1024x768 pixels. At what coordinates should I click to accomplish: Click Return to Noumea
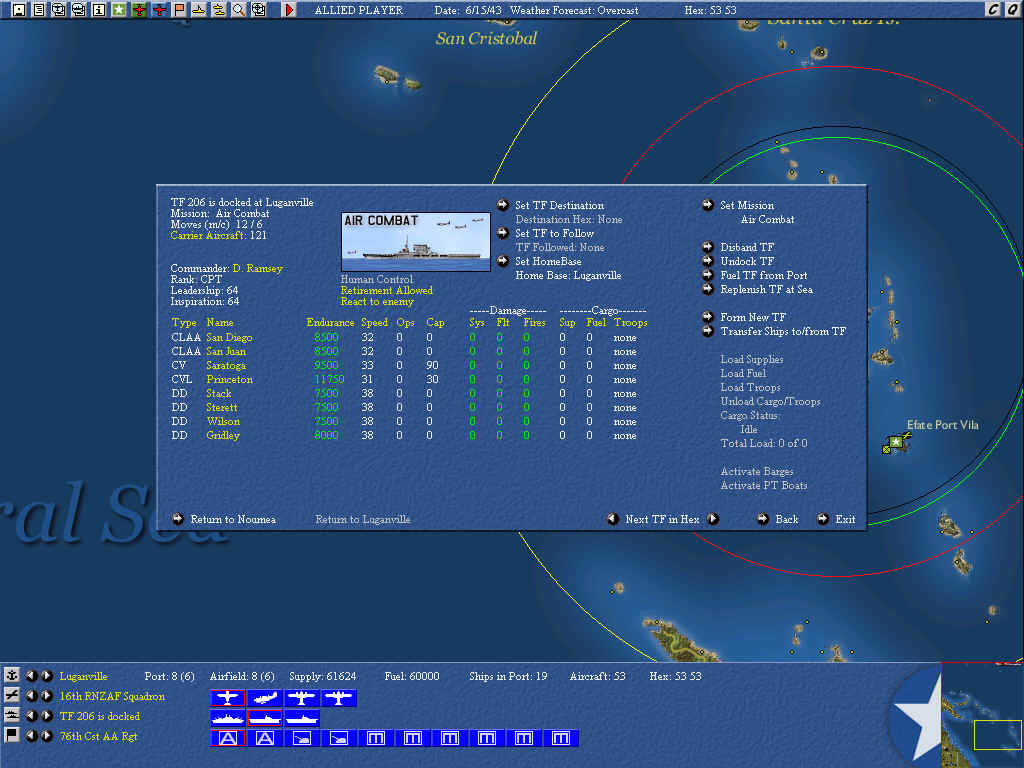233,519
